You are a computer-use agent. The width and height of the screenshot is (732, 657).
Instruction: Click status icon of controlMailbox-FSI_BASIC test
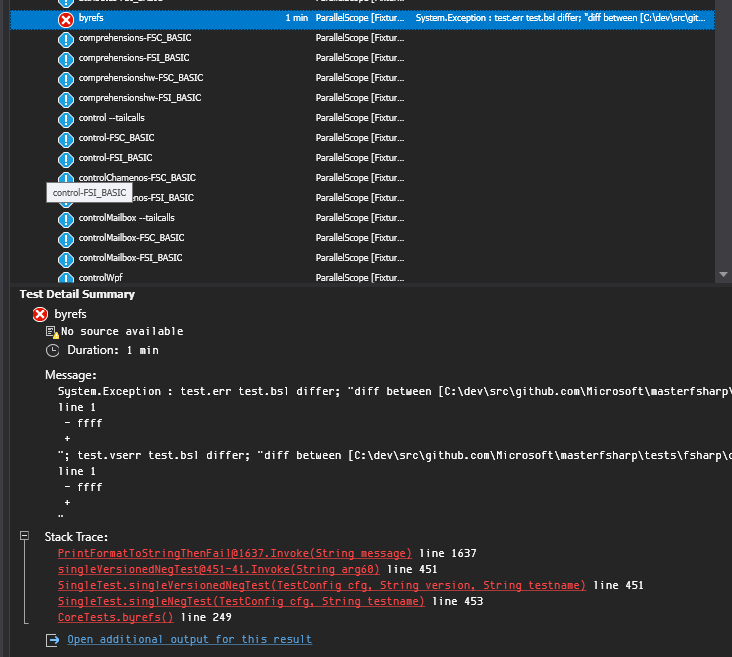[x=66, y=260]
